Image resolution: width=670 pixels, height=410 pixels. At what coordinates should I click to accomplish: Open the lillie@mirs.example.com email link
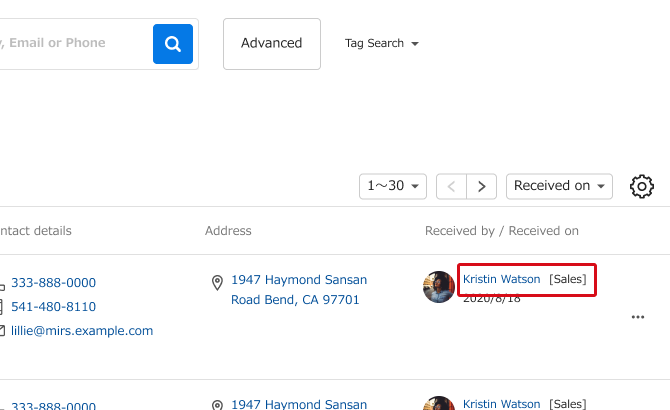[82, 331]
